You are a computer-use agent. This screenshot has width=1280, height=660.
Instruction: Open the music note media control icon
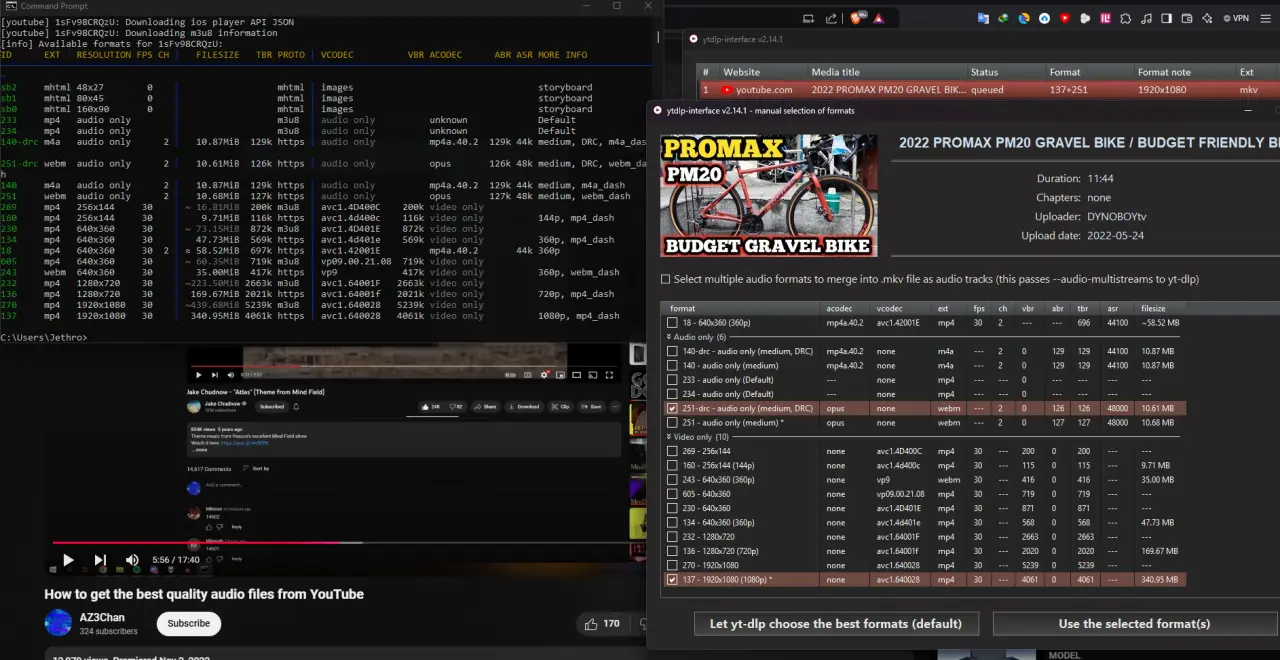point(1147,18)
